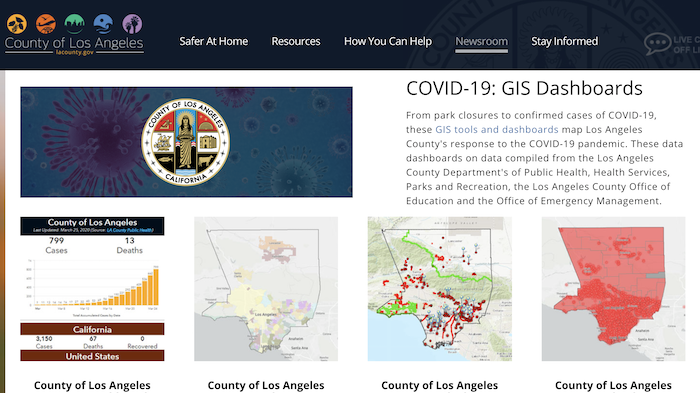Click the purple palm tree logo icon
700x393 pixels.
132,24
